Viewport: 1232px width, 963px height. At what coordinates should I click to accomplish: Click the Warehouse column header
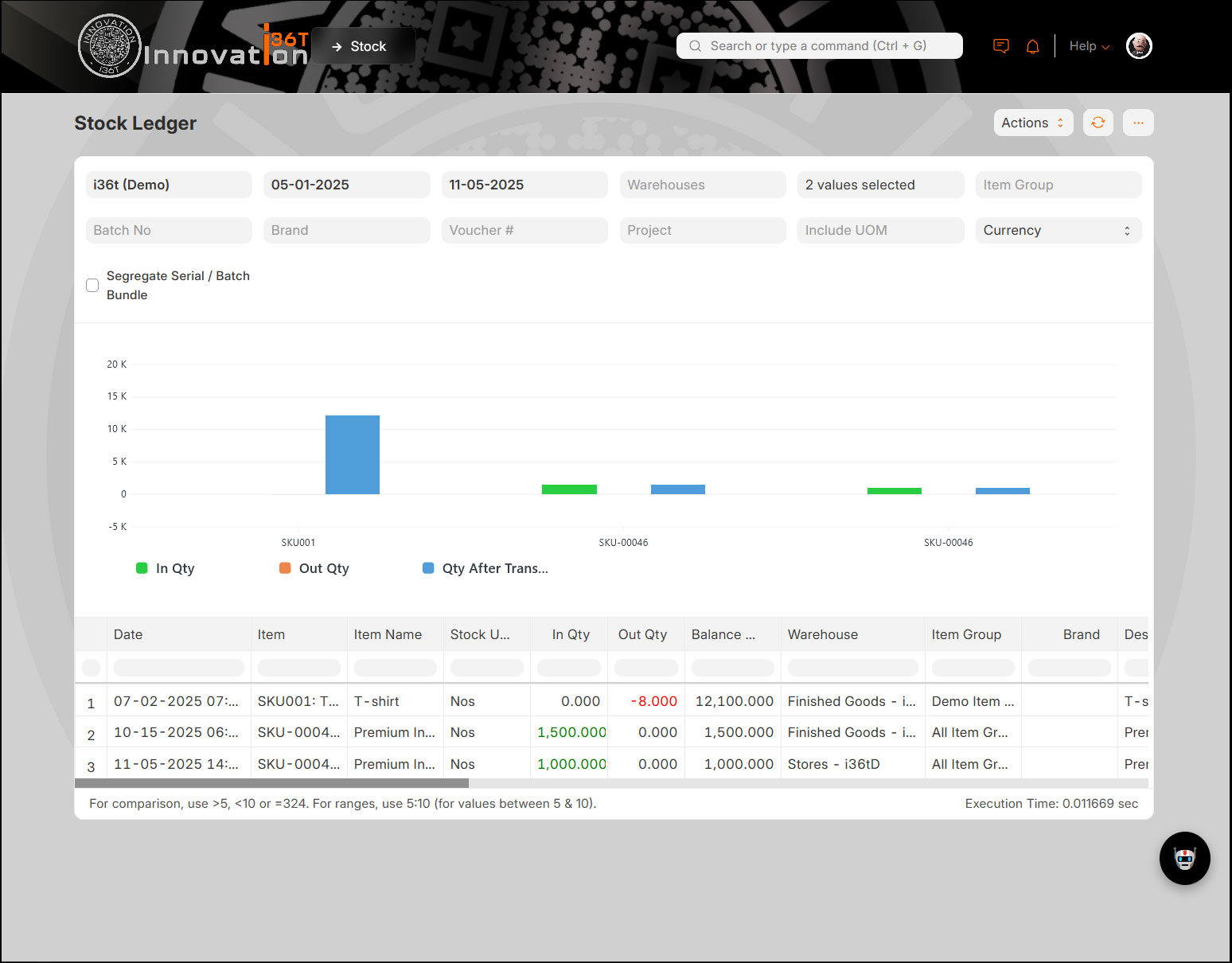point(823,634)
